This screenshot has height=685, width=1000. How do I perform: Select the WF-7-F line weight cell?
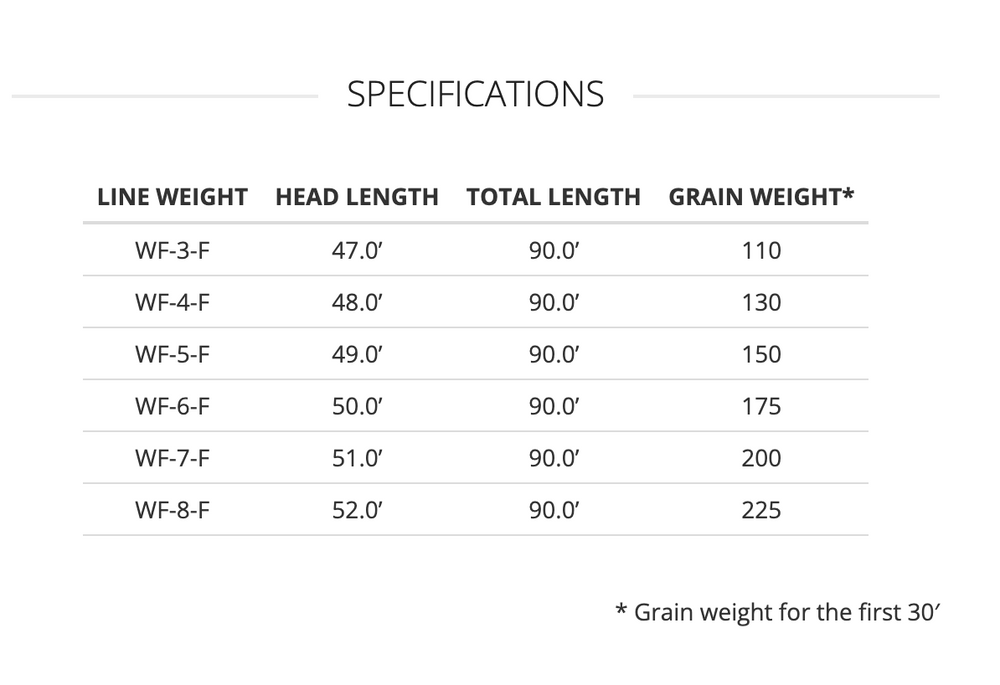[172, 458]
